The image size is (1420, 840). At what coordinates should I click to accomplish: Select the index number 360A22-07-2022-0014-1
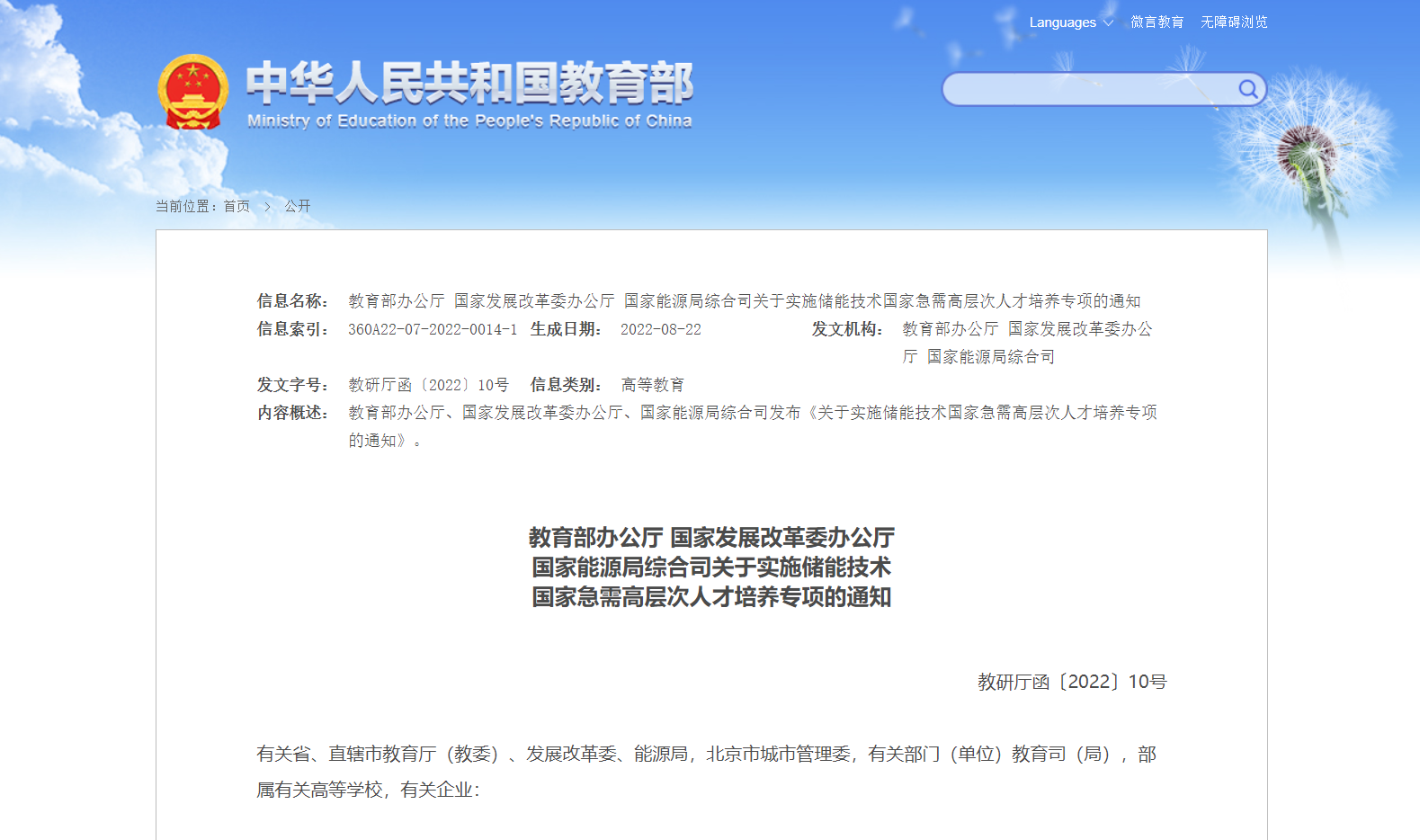tap(433, 329)
